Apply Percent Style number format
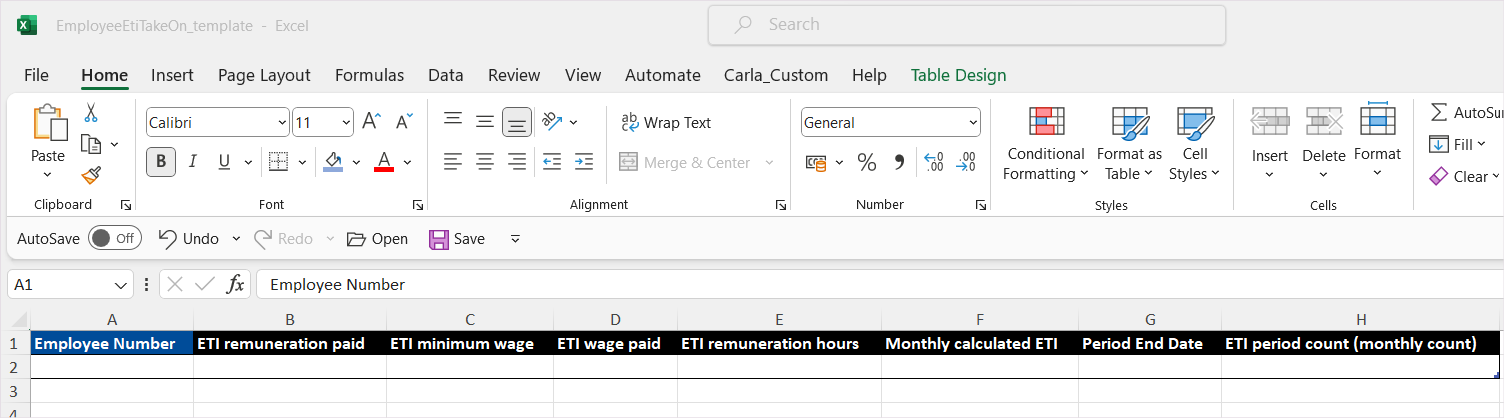 coord(866,162)
